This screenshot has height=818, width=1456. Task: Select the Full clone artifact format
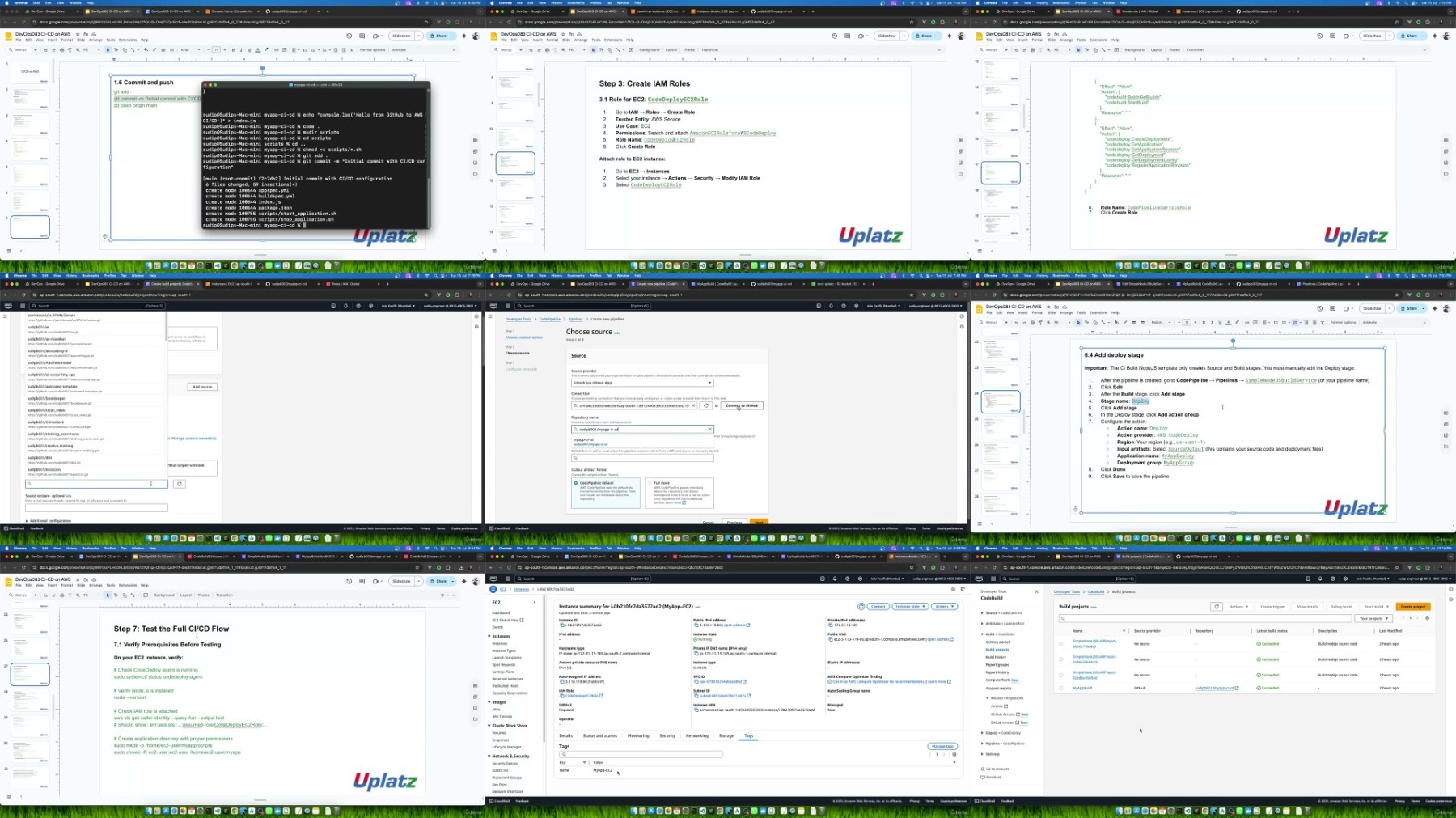[x=650, y=483]
